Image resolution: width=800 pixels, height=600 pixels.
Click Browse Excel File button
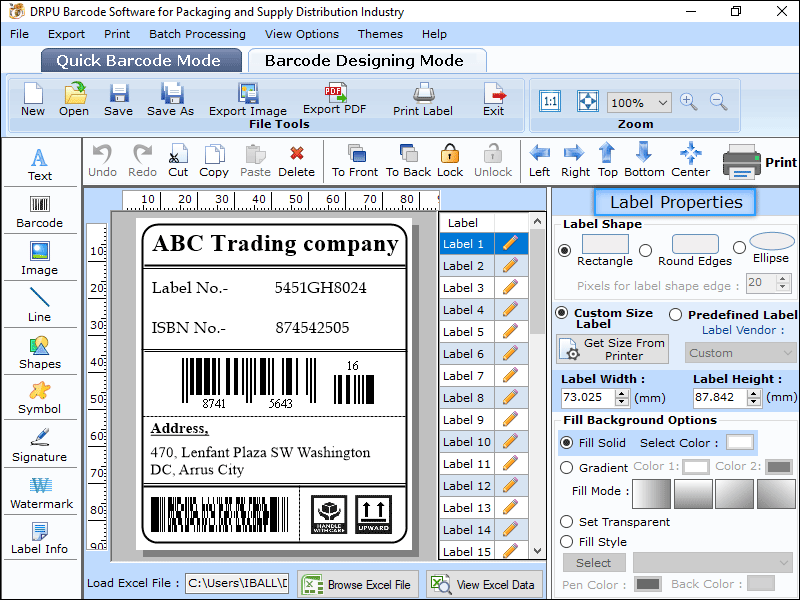[358, 585]
